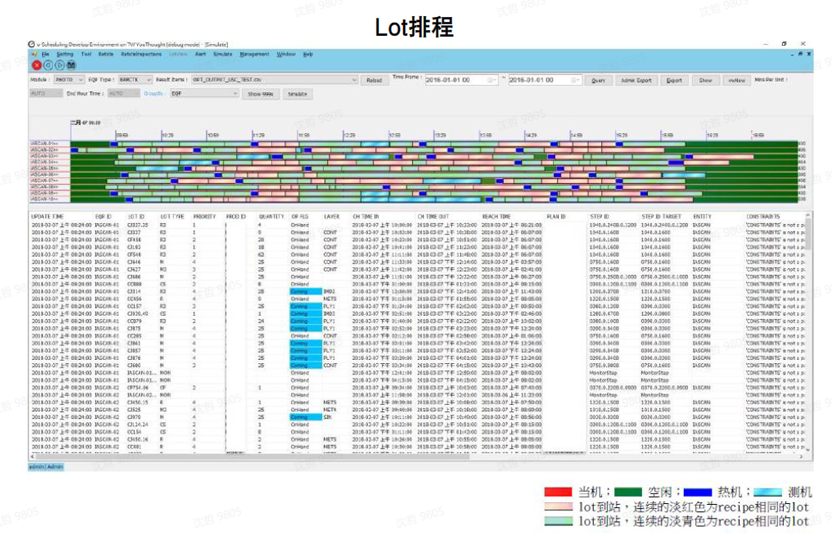Click the forward arrow toolbar icon
This screenshot has width=832, height=543.
59,65
